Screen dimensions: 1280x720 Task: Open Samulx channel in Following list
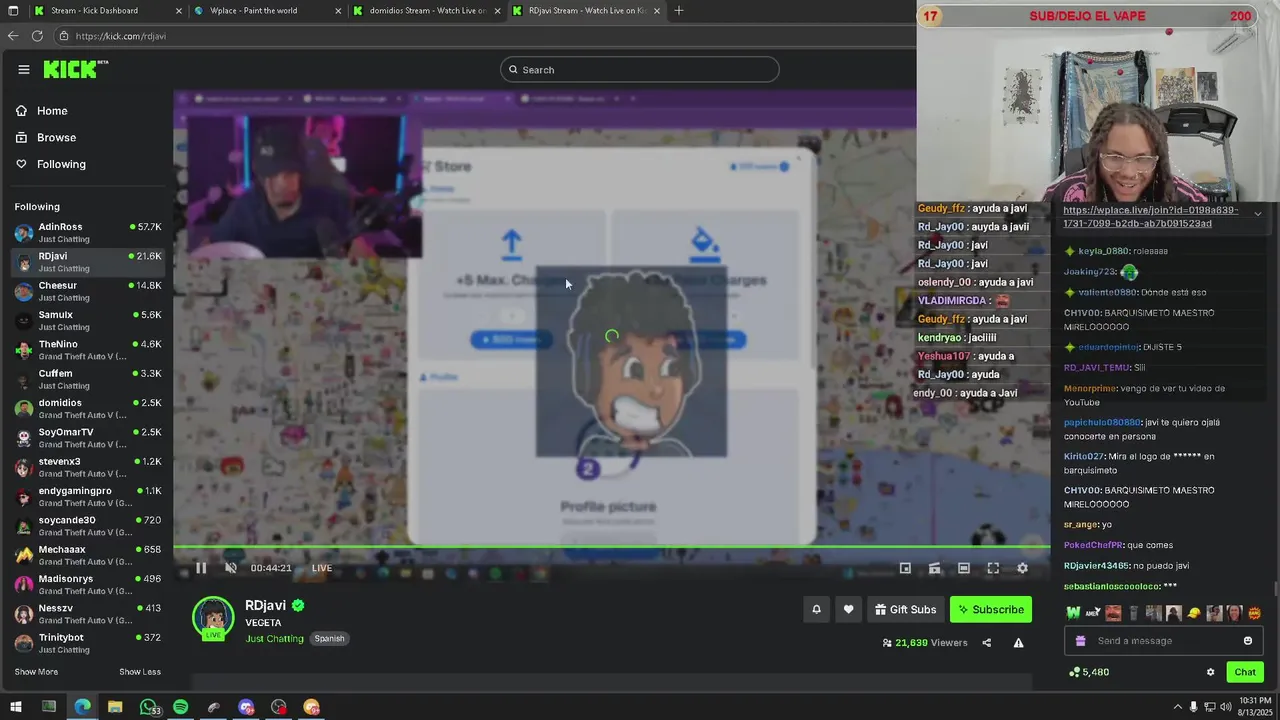point(88,320)
